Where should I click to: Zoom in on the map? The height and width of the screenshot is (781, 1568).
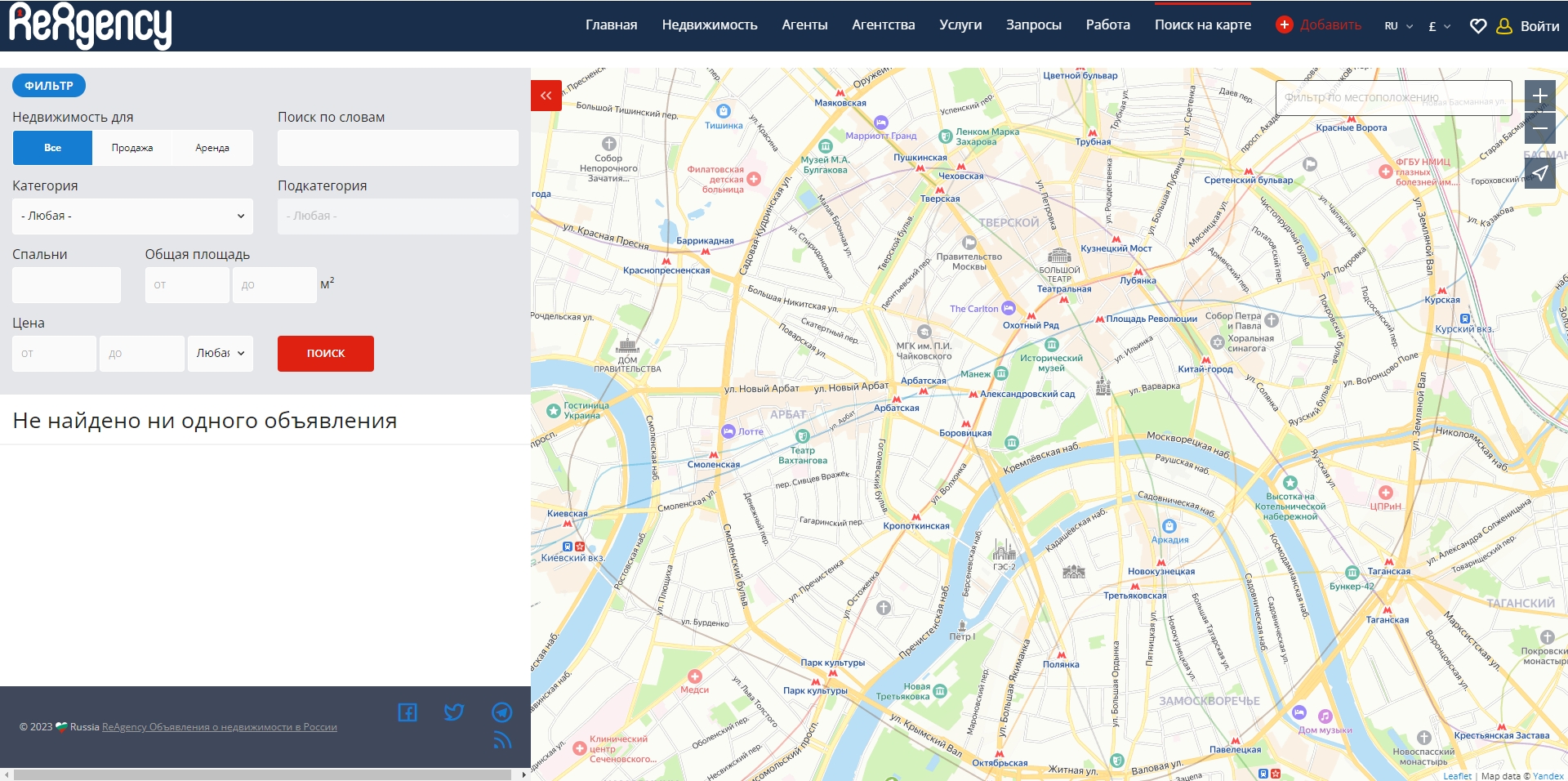pyautogui.click(x=1539, y=96)
